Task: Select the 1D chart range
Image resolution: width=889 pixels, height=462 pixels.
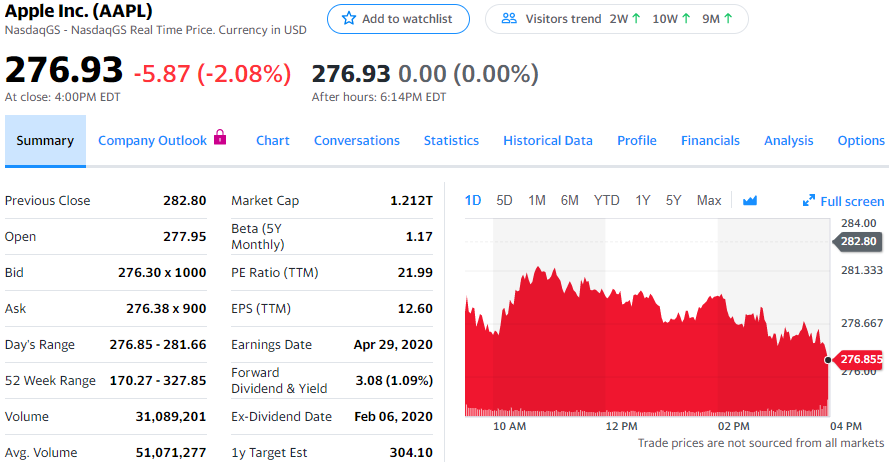Action: pyautogui.click(x=474, y=200)
